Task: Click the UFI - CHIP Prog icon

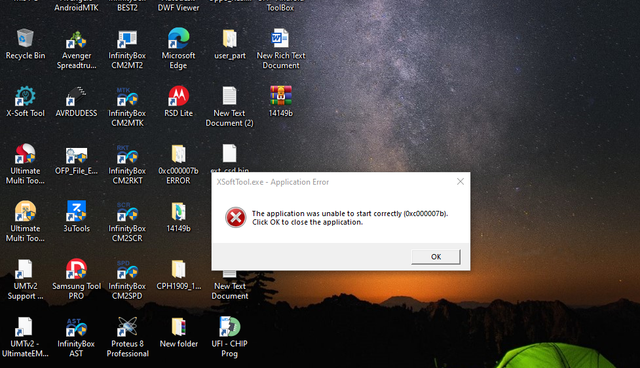Action: 229,327
